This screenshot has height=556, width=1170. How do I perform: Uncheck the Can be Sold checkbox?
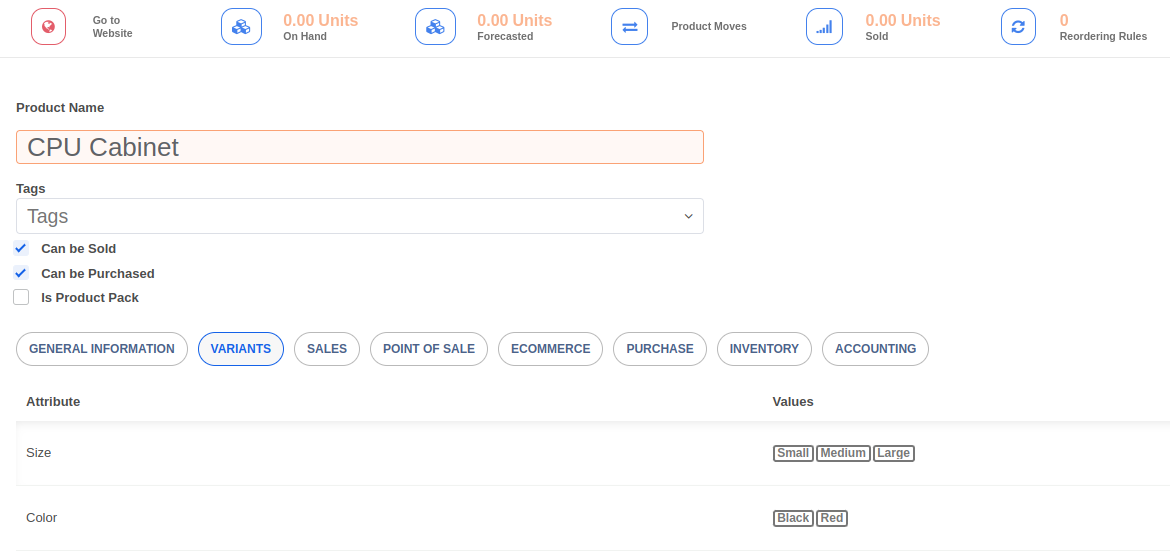click(21, 248)
